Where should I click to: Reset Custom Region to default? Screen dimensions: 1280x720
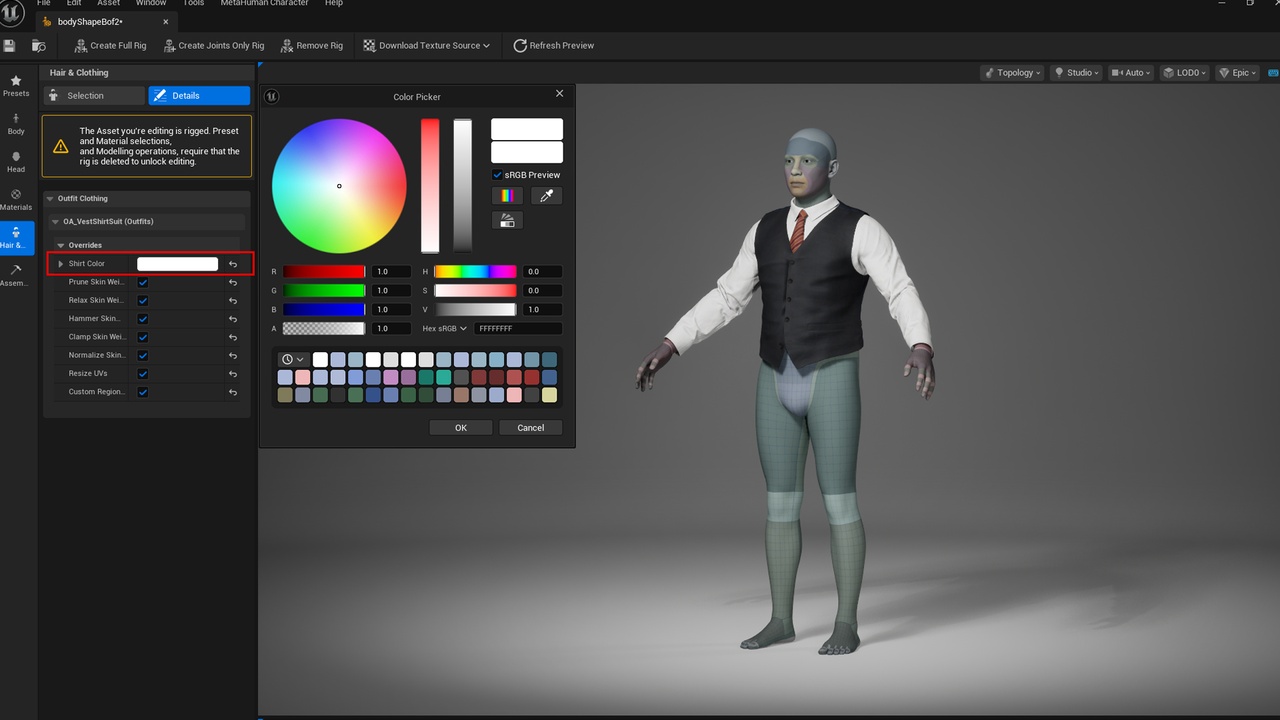click(233, 392)
